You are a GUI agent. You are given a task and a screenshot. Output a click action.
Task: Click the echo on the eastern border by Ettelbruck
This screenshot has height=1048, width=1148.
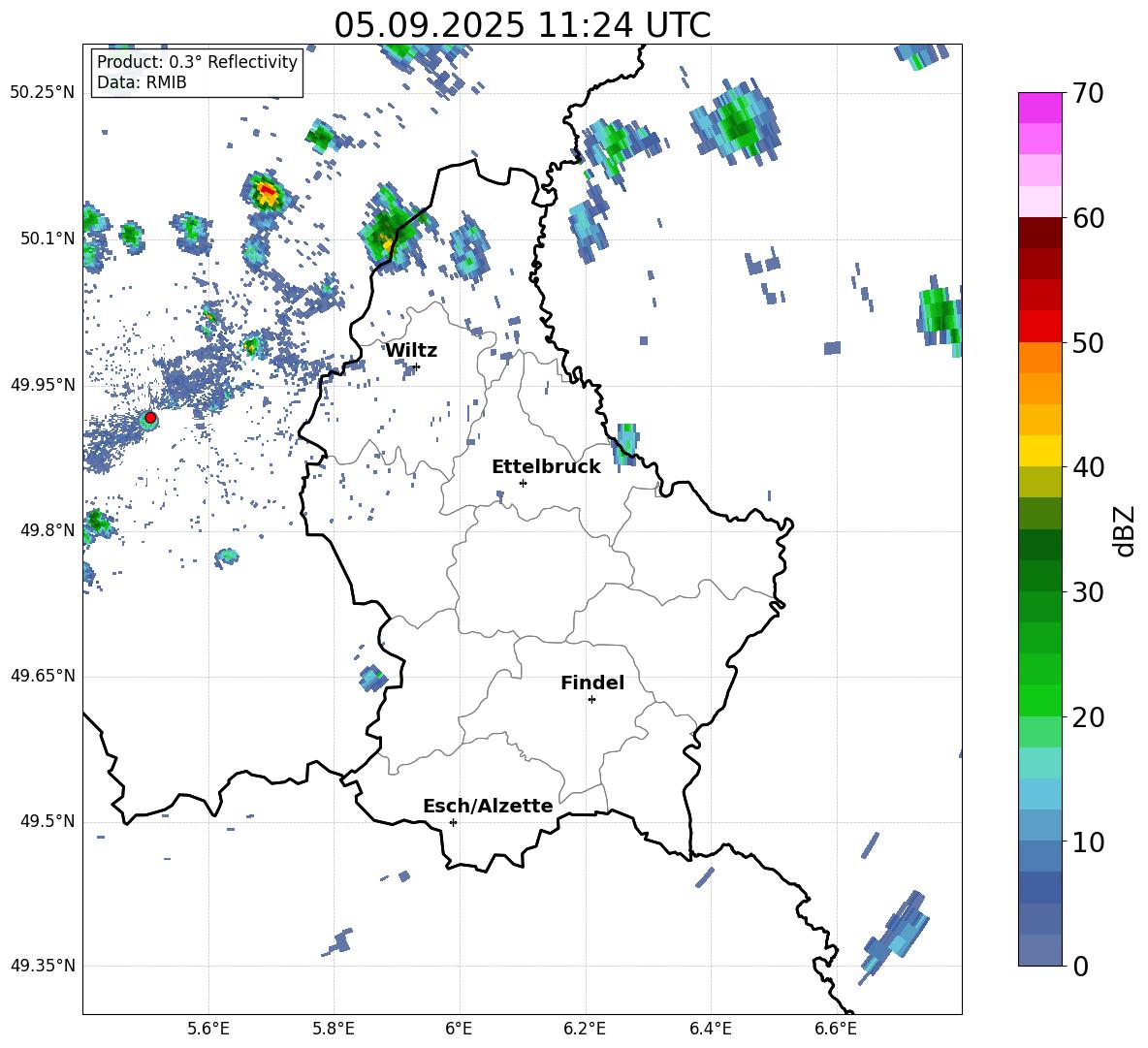coord(626,443)
